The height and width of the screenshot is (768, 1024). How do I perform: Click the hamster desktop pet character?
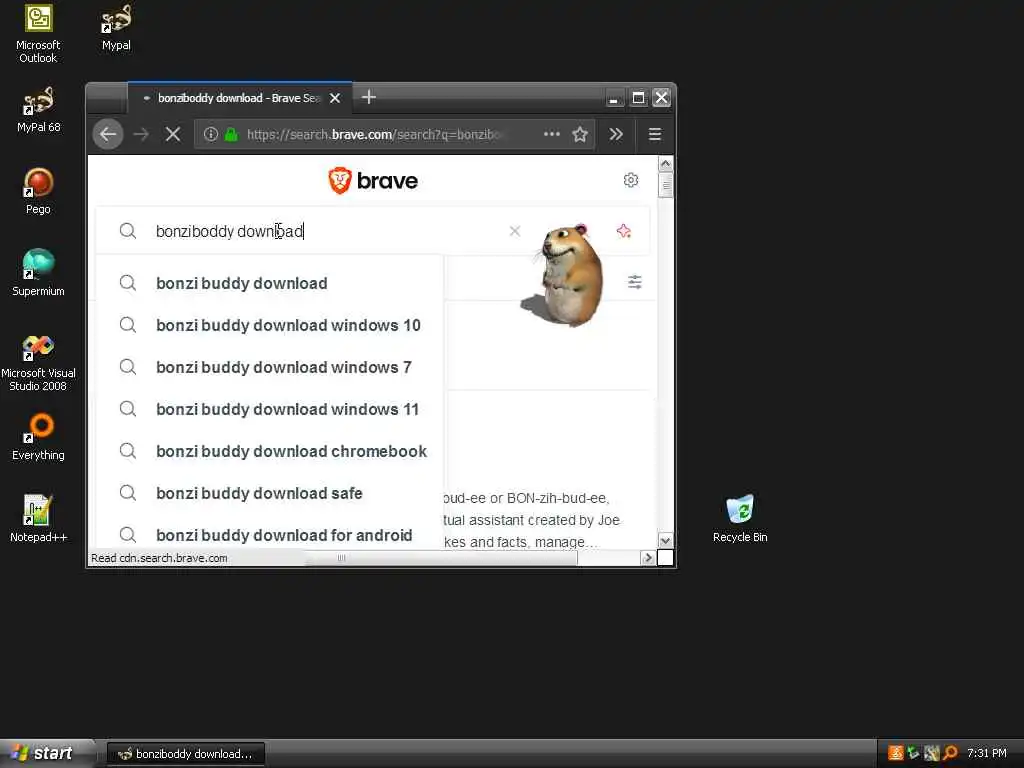(x=567, y=274)
